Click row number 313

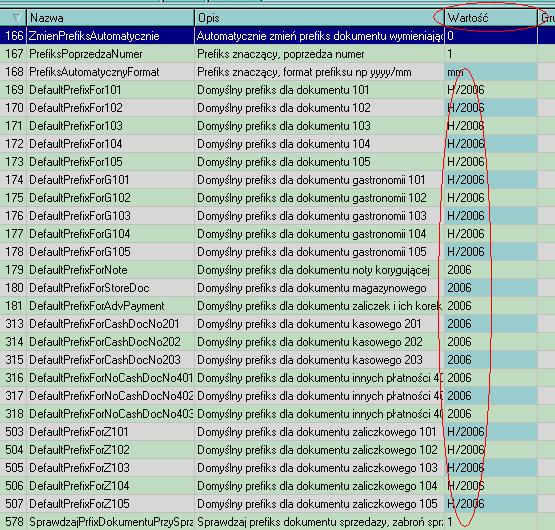[x=14, y=324]
